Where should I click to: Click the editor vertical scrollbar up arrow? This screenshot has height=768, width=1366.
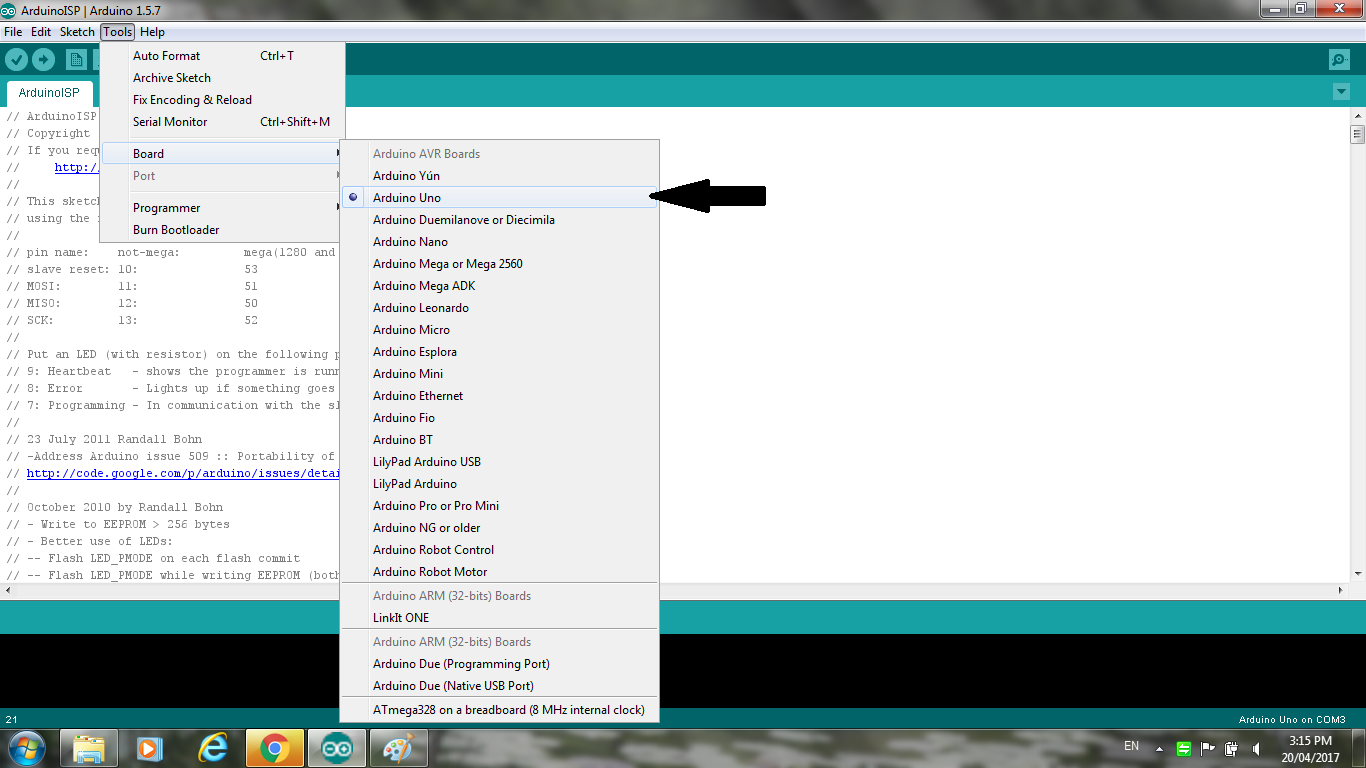(x=1357, y=117)
